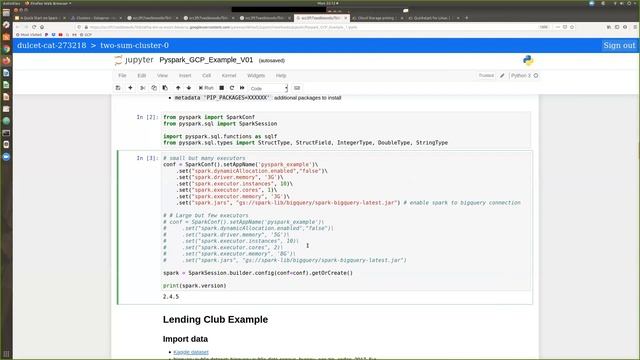The height and width of the screenshot is (360, 640).
Task: Open the File menu
Action: point(122,76)
